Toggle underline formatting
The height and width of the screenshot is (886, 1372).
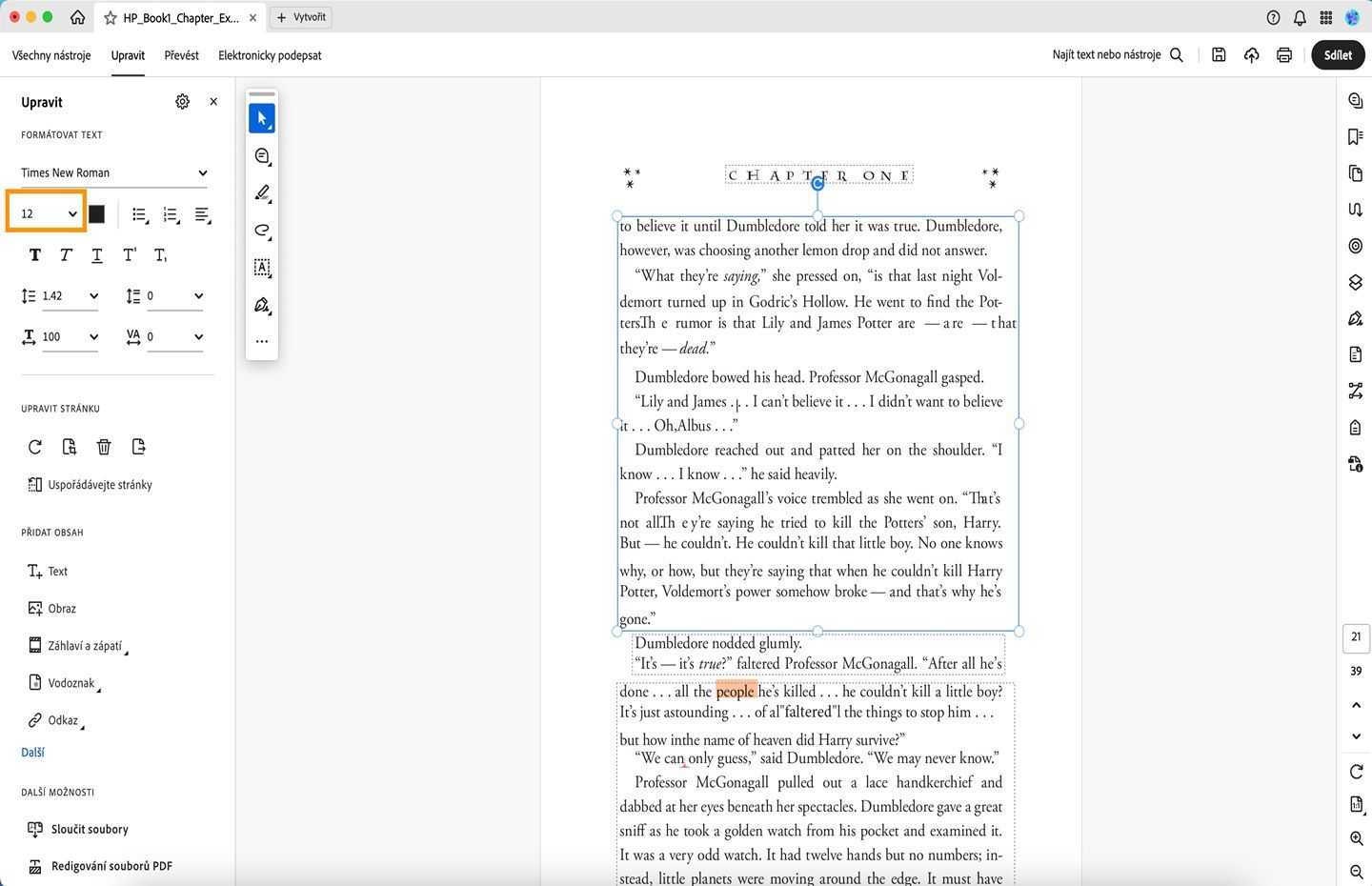click(96, 254)
